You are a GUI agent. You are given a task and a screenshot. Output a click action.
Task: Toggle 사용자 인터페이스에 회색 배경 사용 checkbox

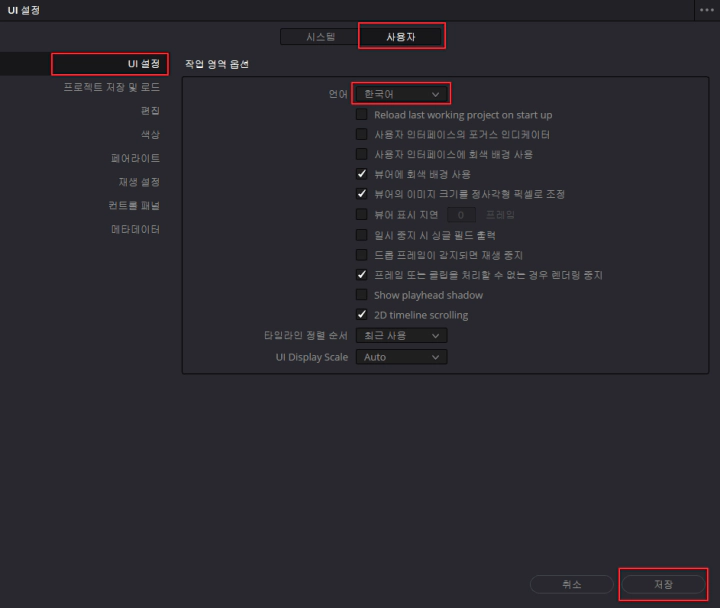(x=362, y=154)
